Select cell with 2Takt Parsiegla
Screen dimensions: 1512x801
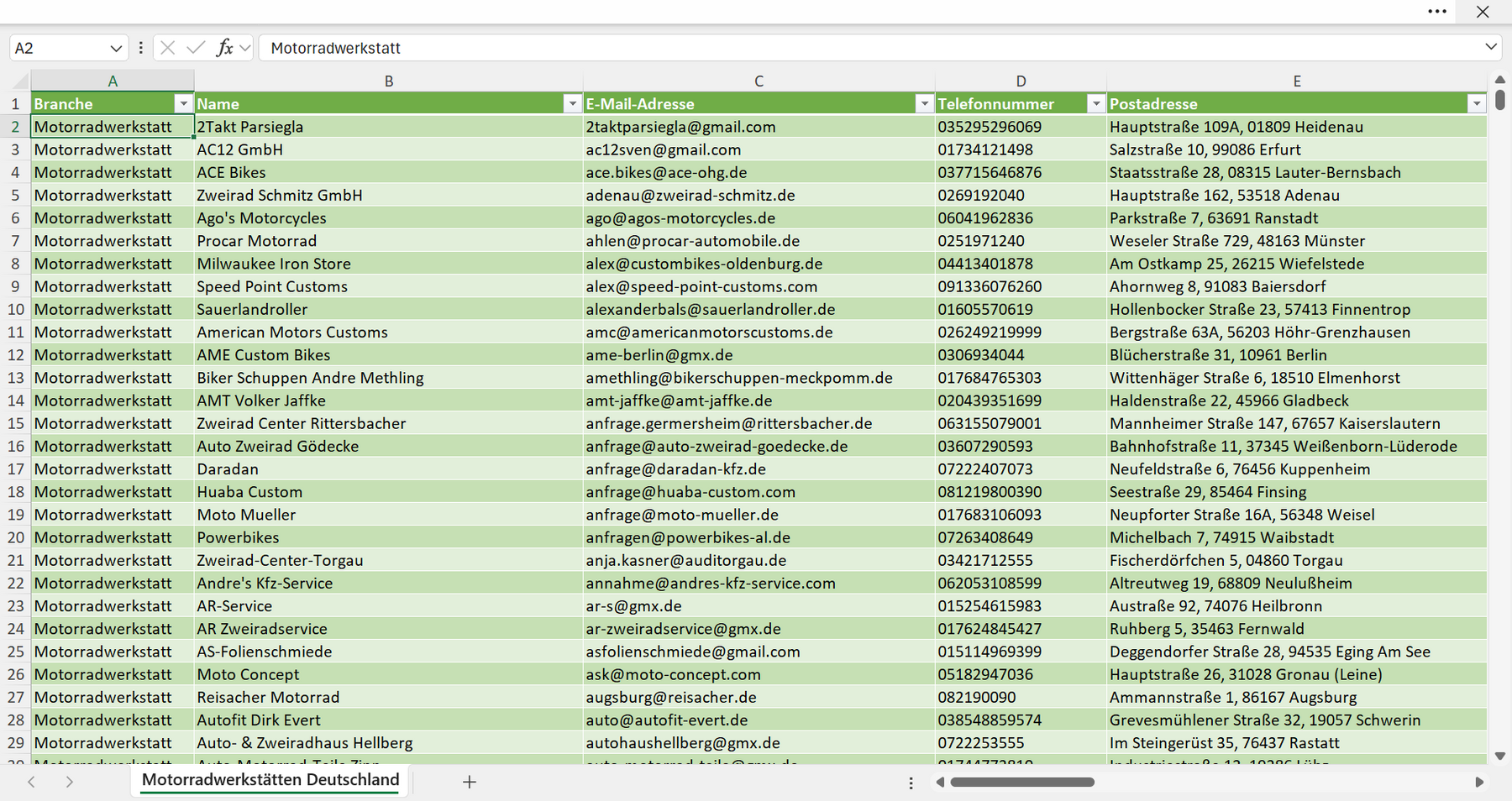(x=389, y=127)
